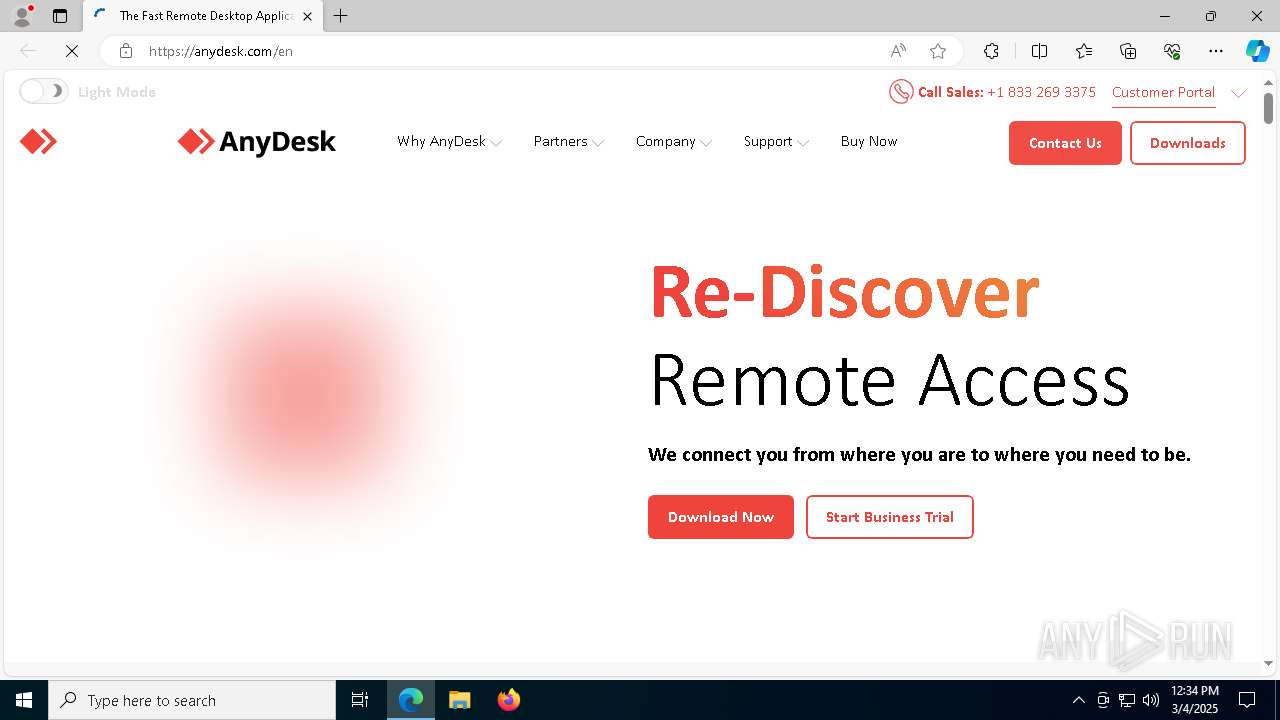Click the Contact Us button
This screenshot has height=720, width=1280.
[x=1065, y=143]
